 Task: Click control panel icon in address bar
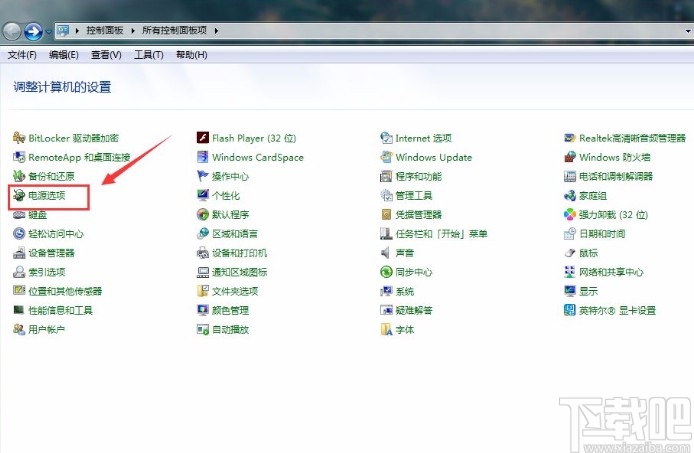coord(63,31)
